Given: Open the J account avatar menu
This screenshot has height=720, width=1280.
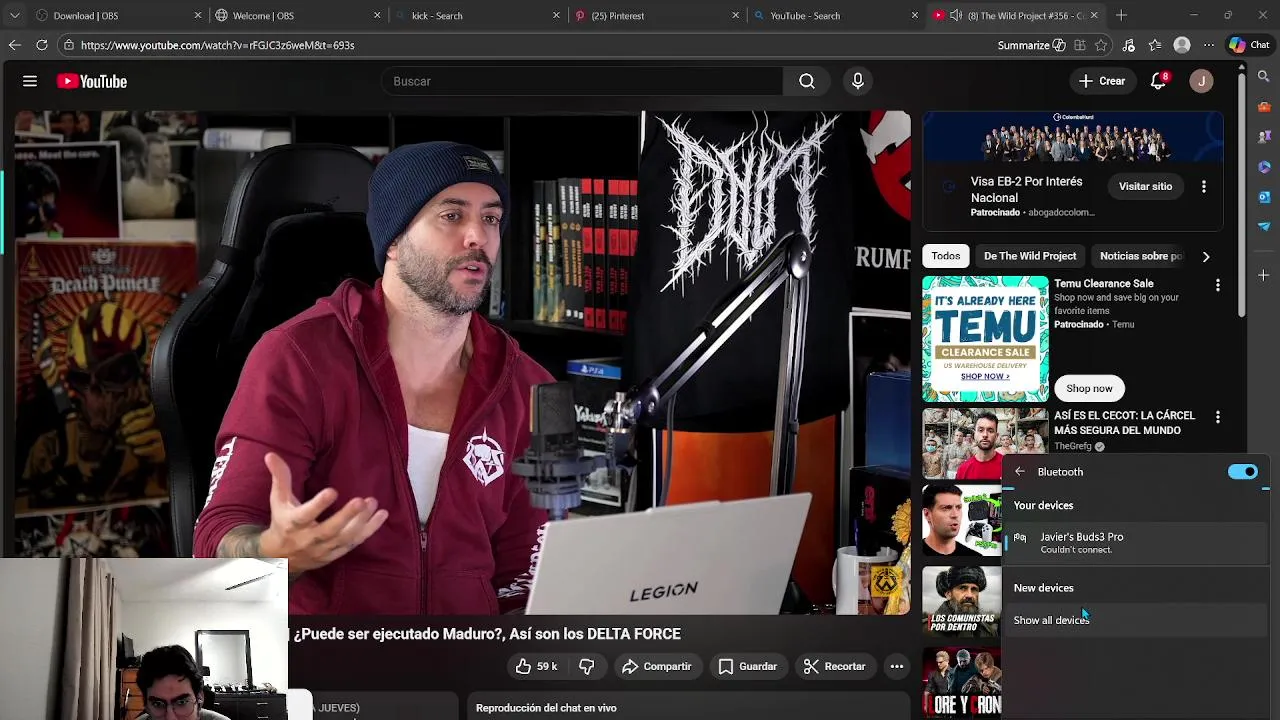Looking at the screenshot, I should click(x=1201, y=81).
